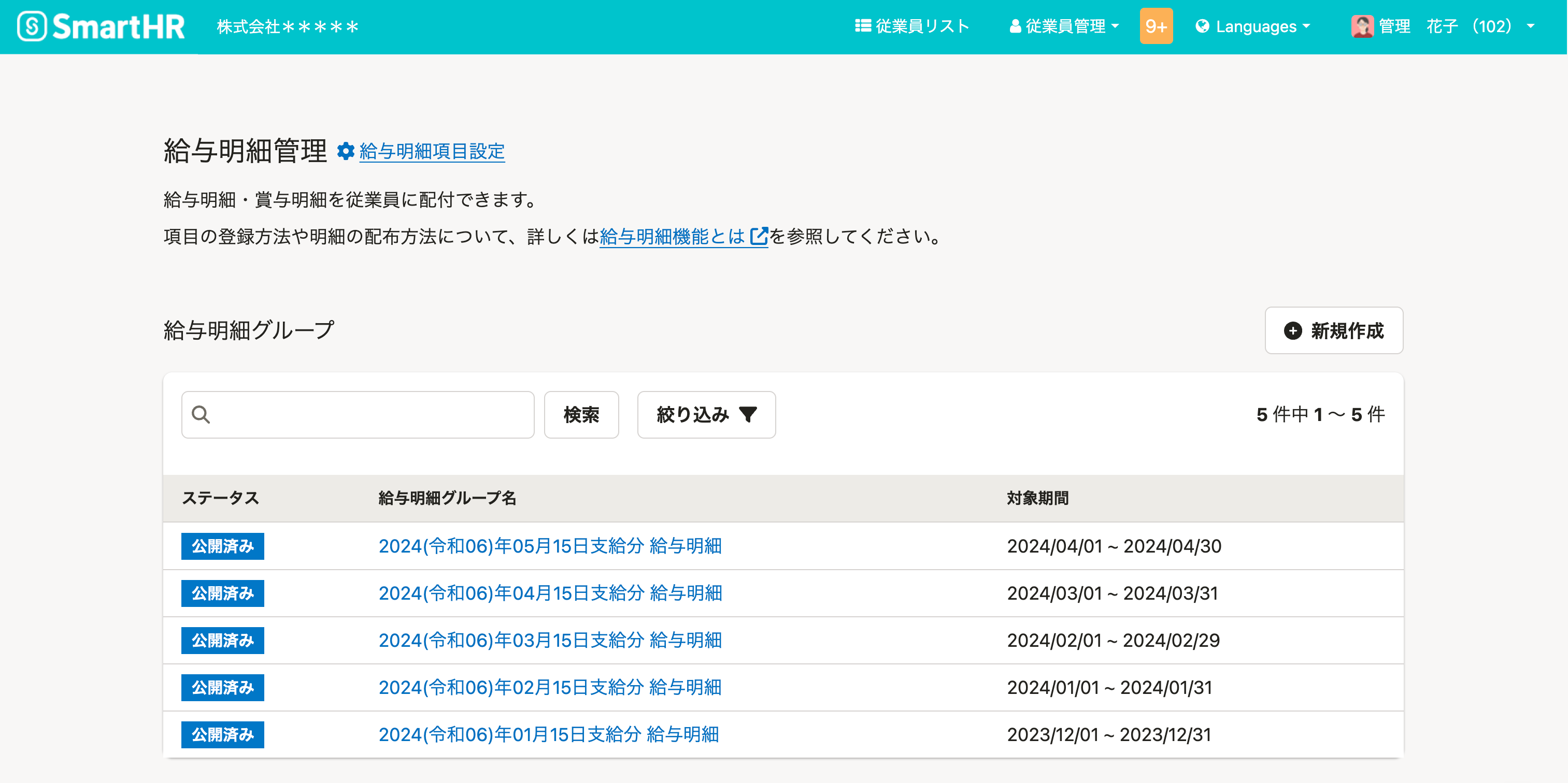Click the magnifier icon in search field
Screen dimensions: 1568x783
point(201,415)
